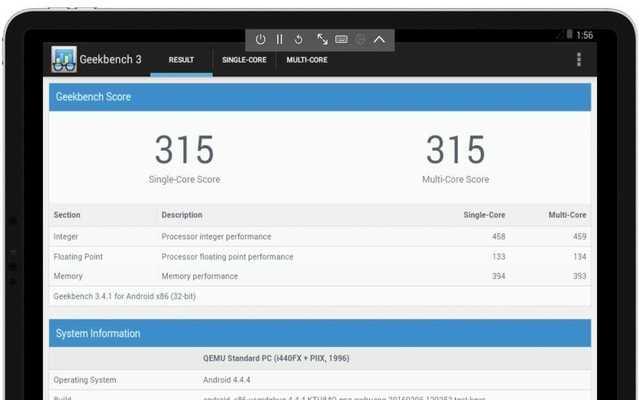Click the 1:56 clock in status bar
This screenshot has width=641, height=400.
[x=585, y=35]
